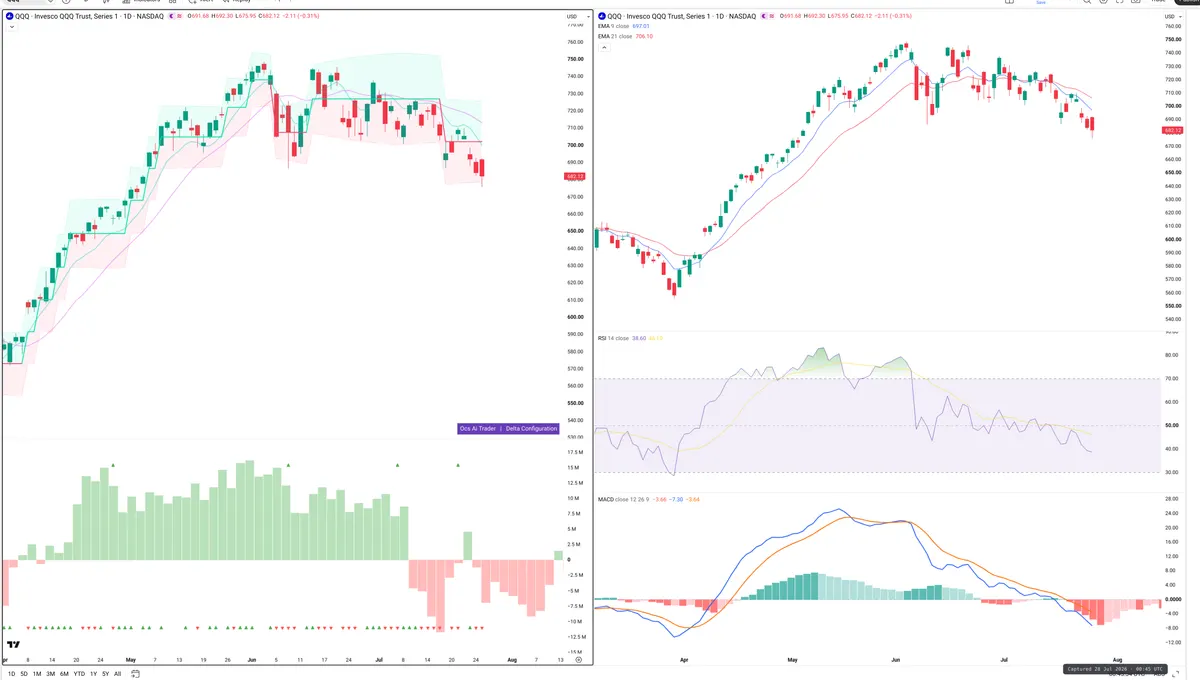
Task: Click the red 682.12 price label on right chart
Action: pos(1173,130)
